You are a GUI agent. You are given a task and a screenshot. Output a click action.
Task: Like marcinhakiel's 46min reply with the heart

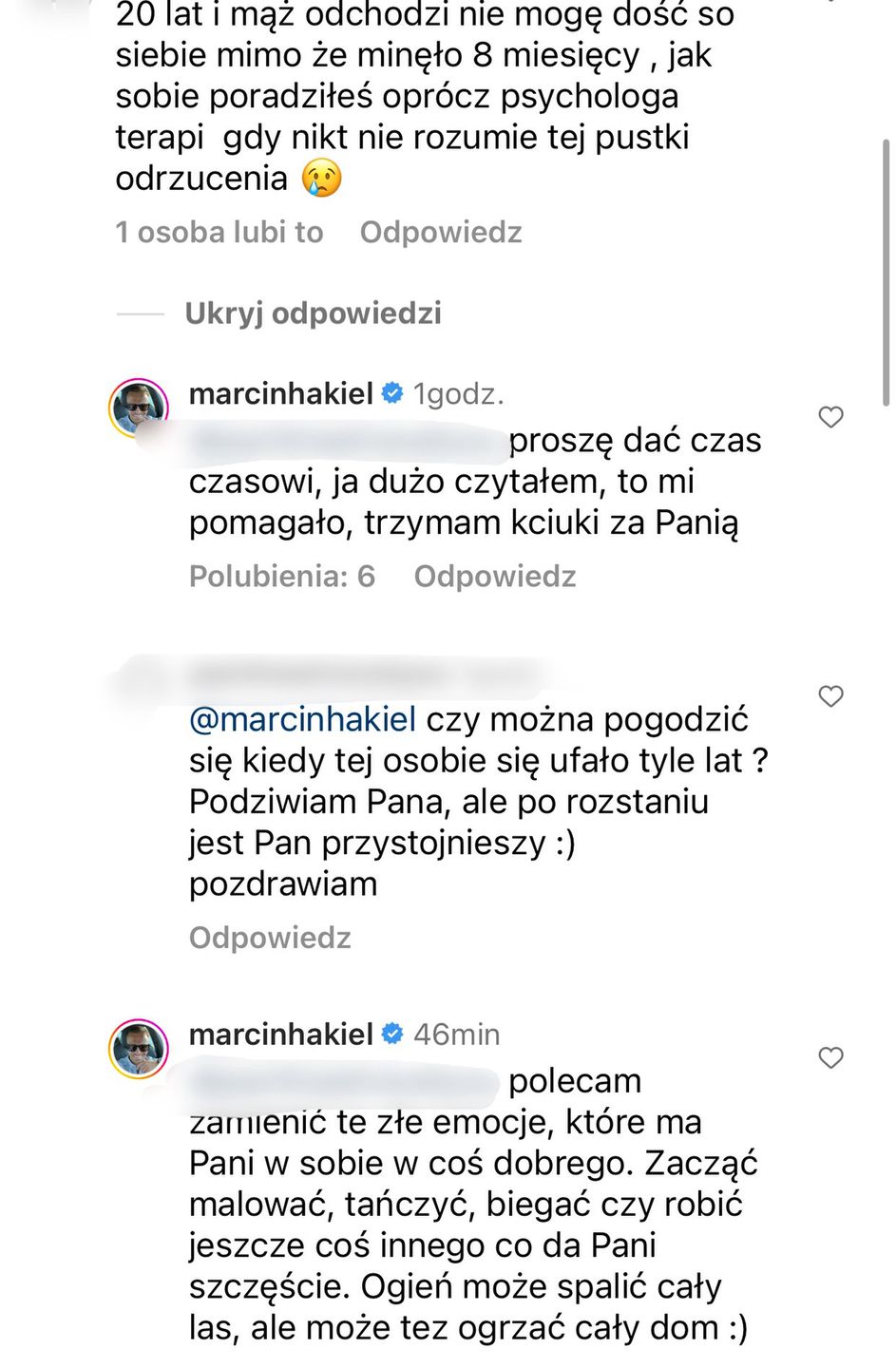click(x=830, y=1057)
